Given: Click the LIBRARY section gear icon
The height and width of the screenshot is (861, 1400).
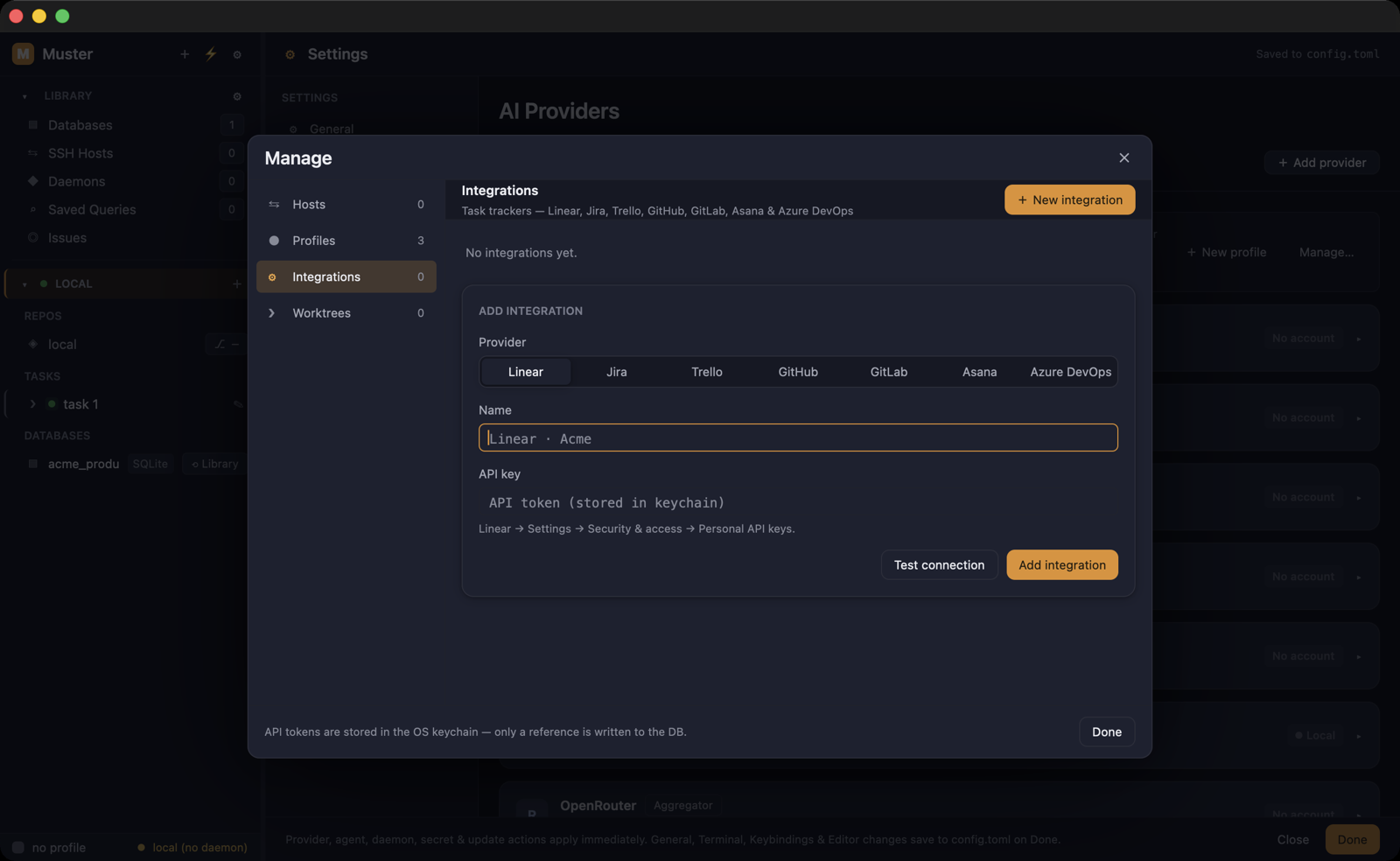Looking at the screenshot, I should 237,96.
